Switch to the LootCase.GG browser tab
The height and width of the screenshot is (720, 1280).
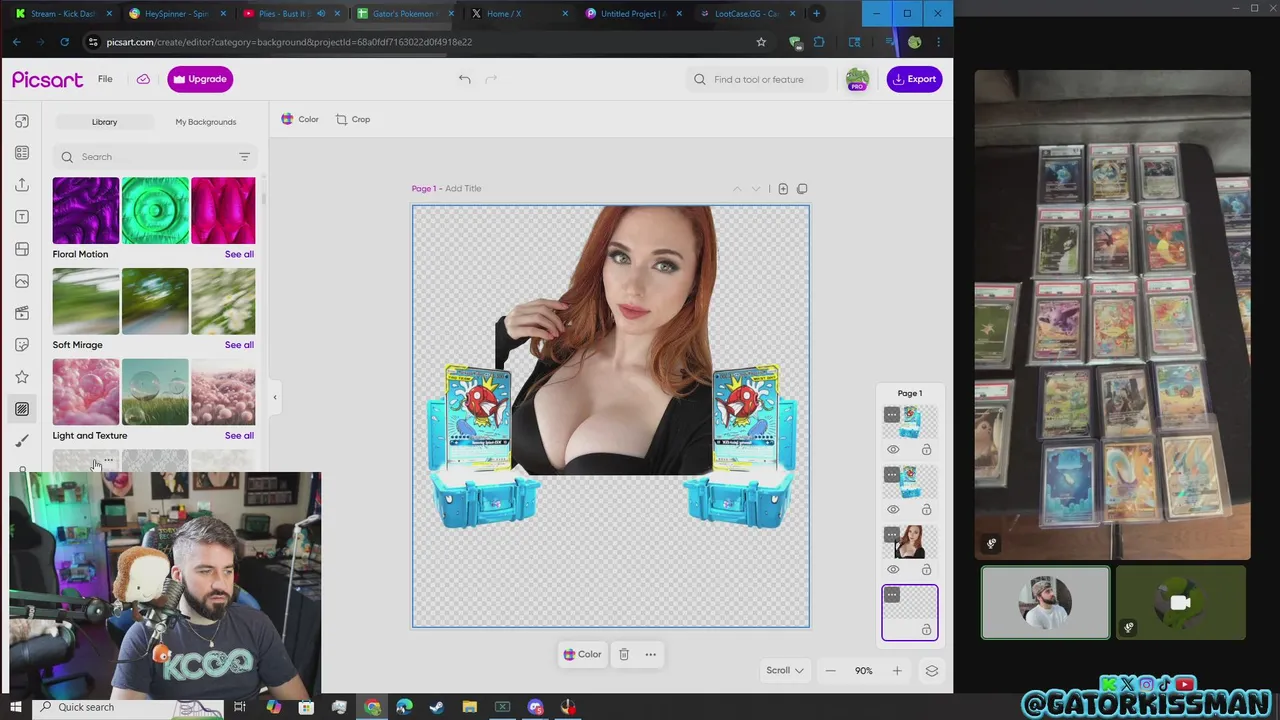coord(746,14)
